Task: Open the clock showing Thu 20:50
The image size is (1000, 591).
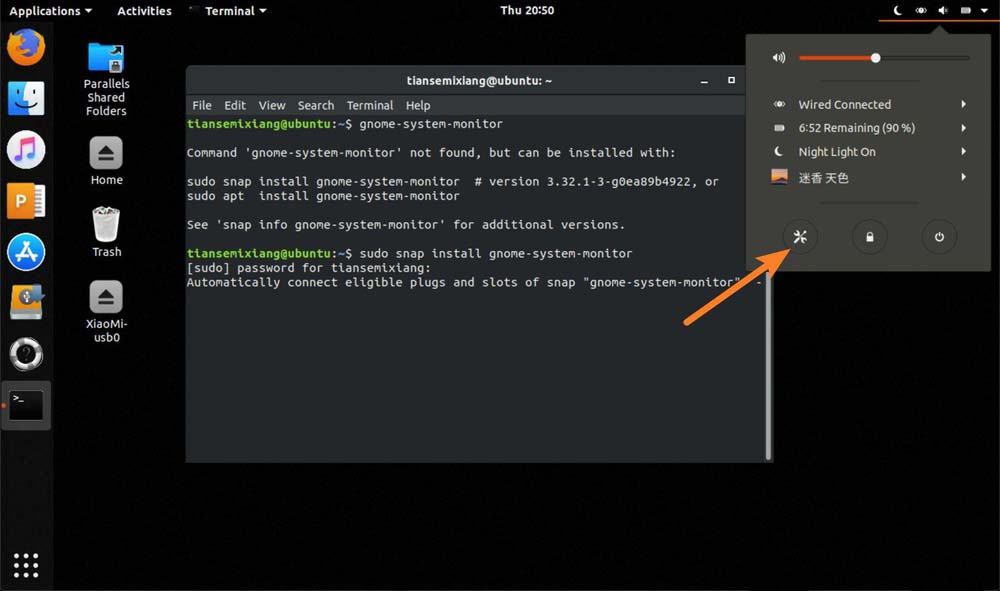Action: coord(527,10)
